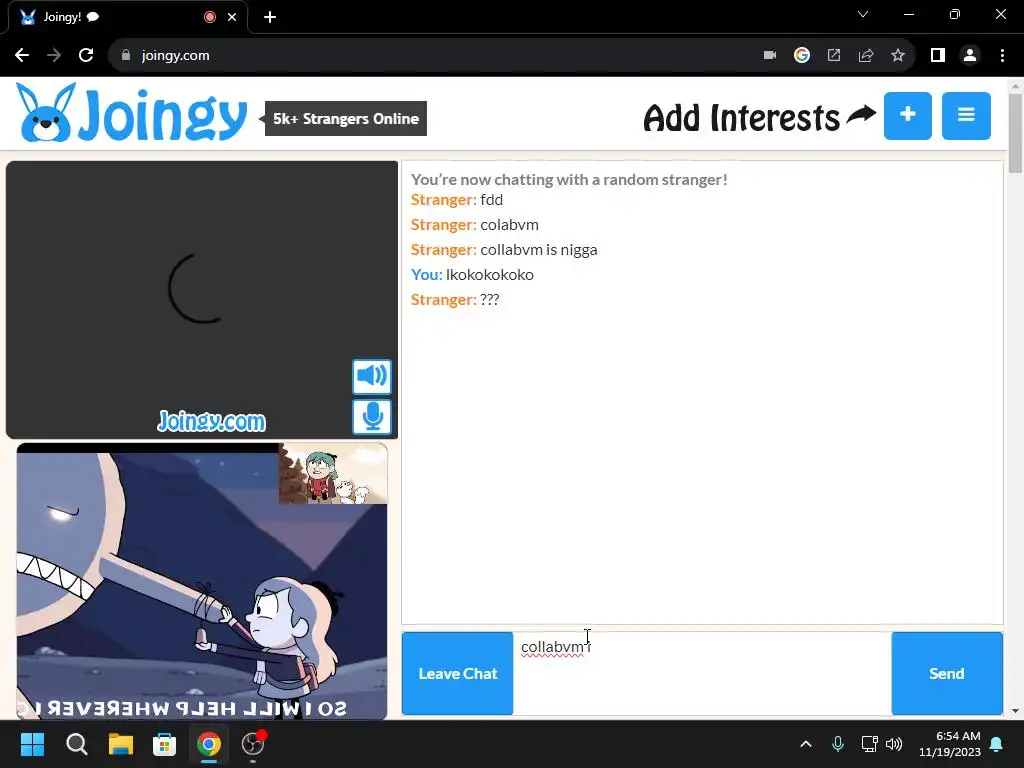Open OBS Studio from taskbar
Image resolution: width=1024 pixels, height=768 pixels.
[253, 744]
